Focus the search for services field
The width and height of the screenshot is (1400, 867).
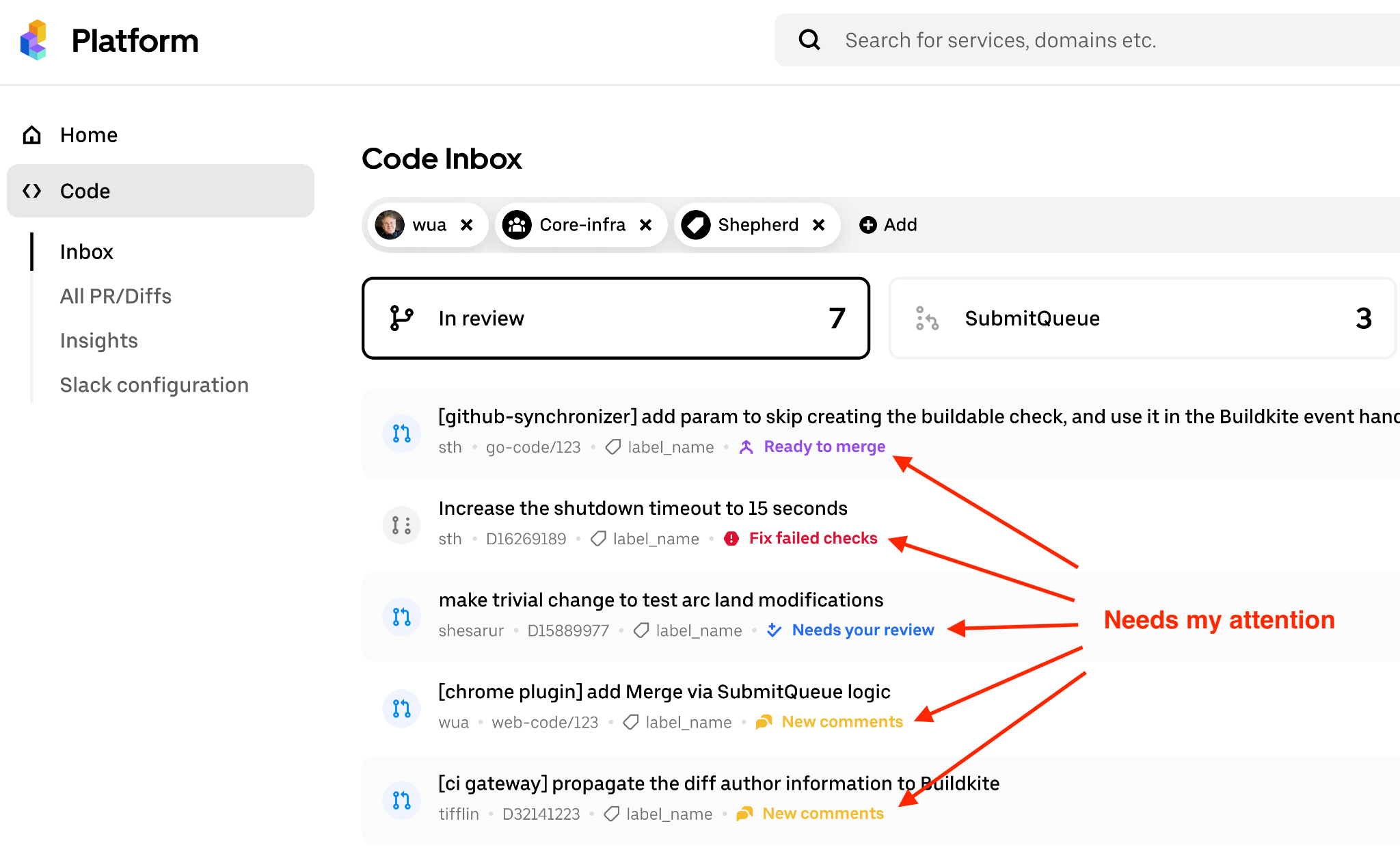tap(1087, 40)
